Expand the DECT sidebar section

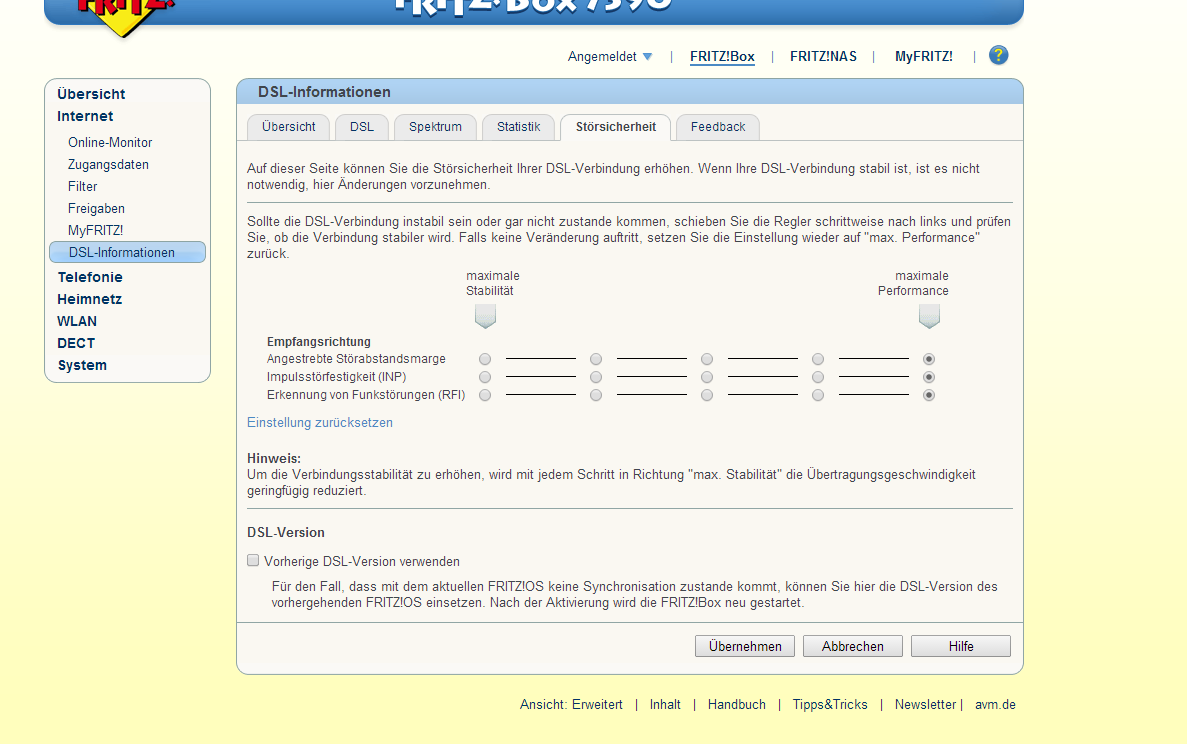pos(76,343)
